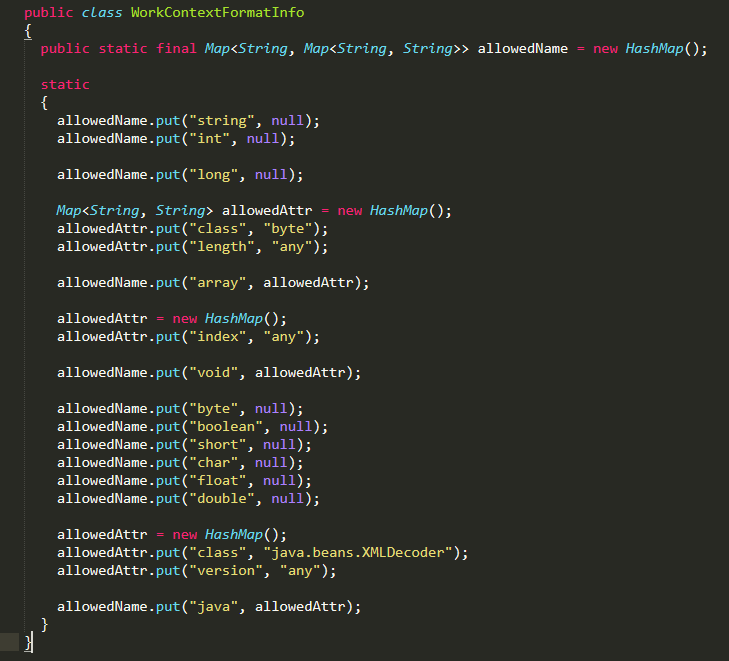
Task: Click the class keyword on the first line
Action: tap(102, 12)
